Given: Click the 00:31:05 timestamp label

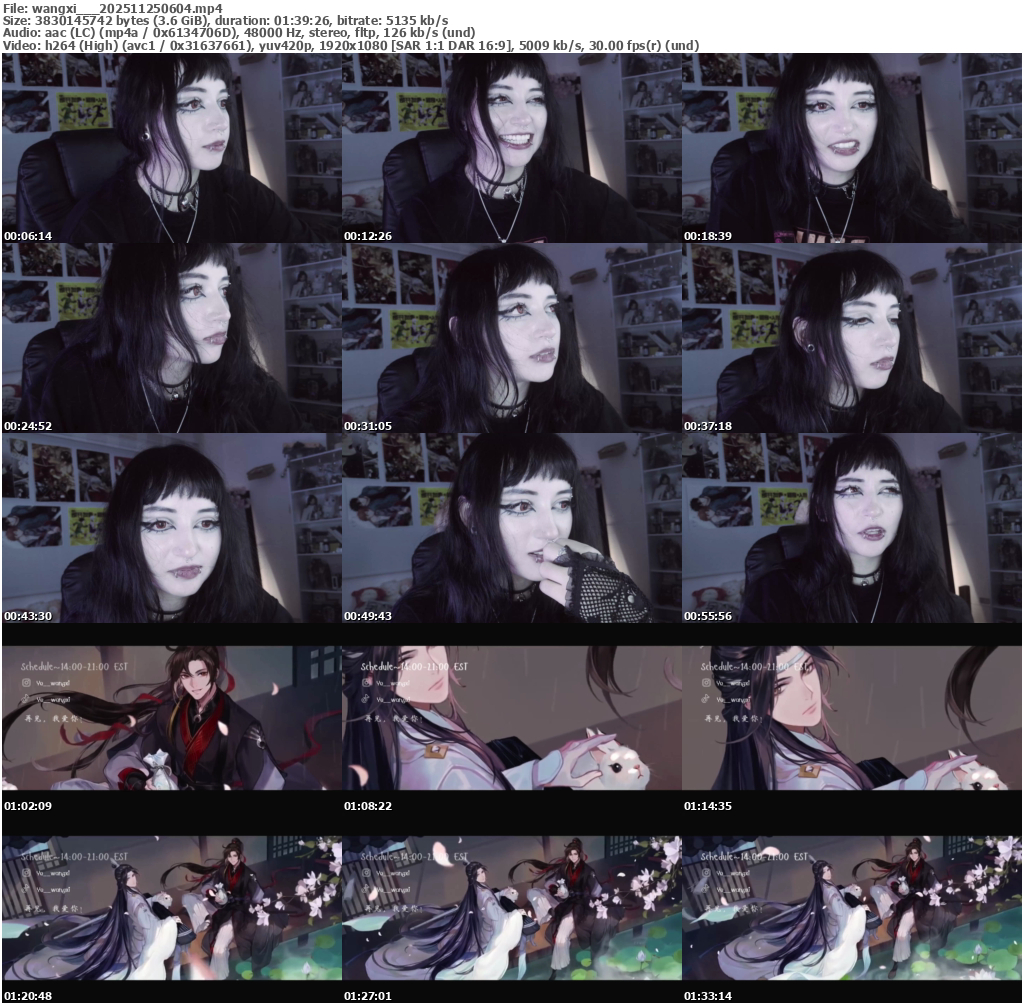Looking at the screenshot, I should point(368,426).
